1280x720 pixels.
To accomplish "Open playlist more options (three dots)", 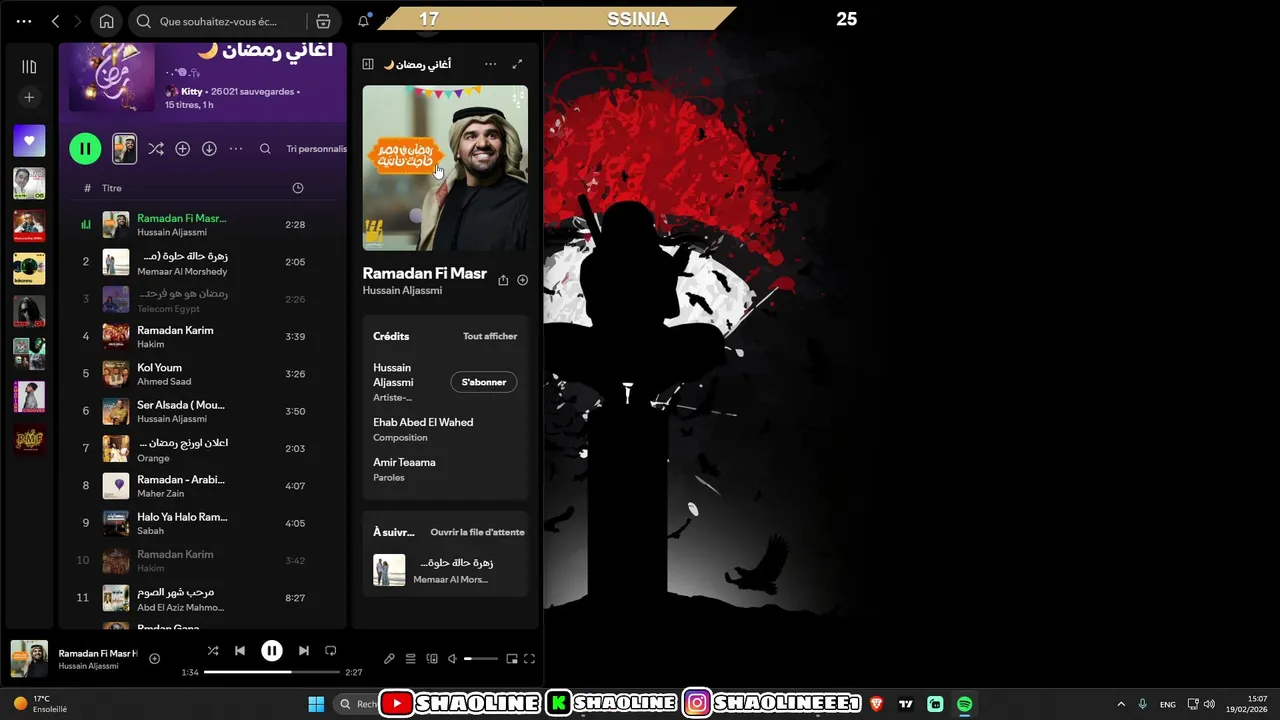I will [236, 149].
